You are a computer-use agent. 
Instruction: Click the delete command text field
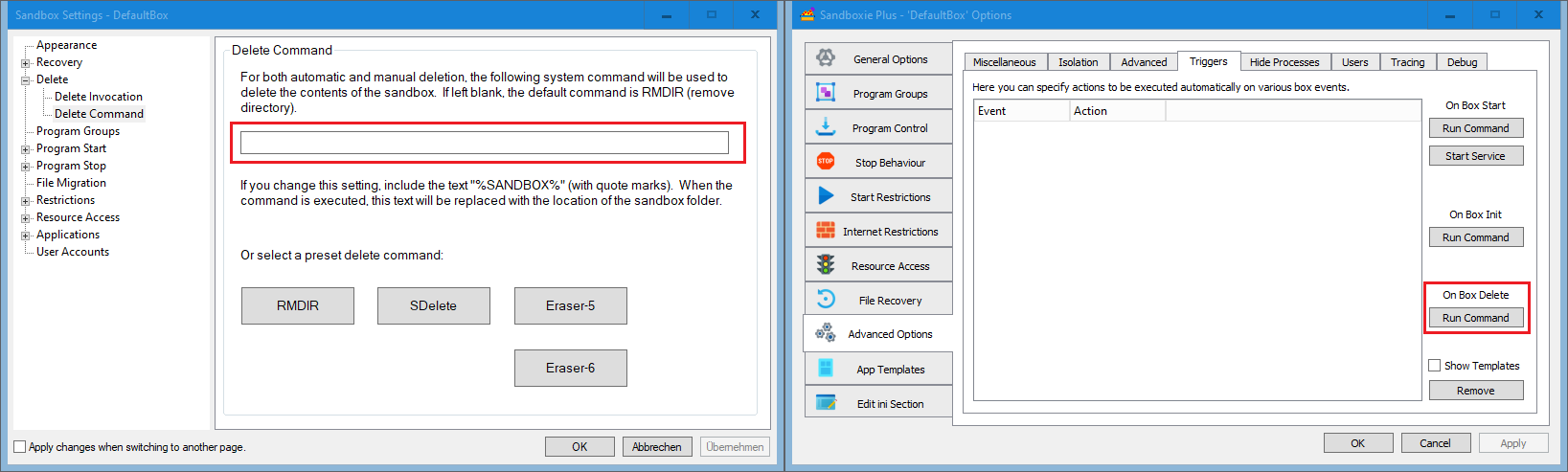(x=484, y=143)
